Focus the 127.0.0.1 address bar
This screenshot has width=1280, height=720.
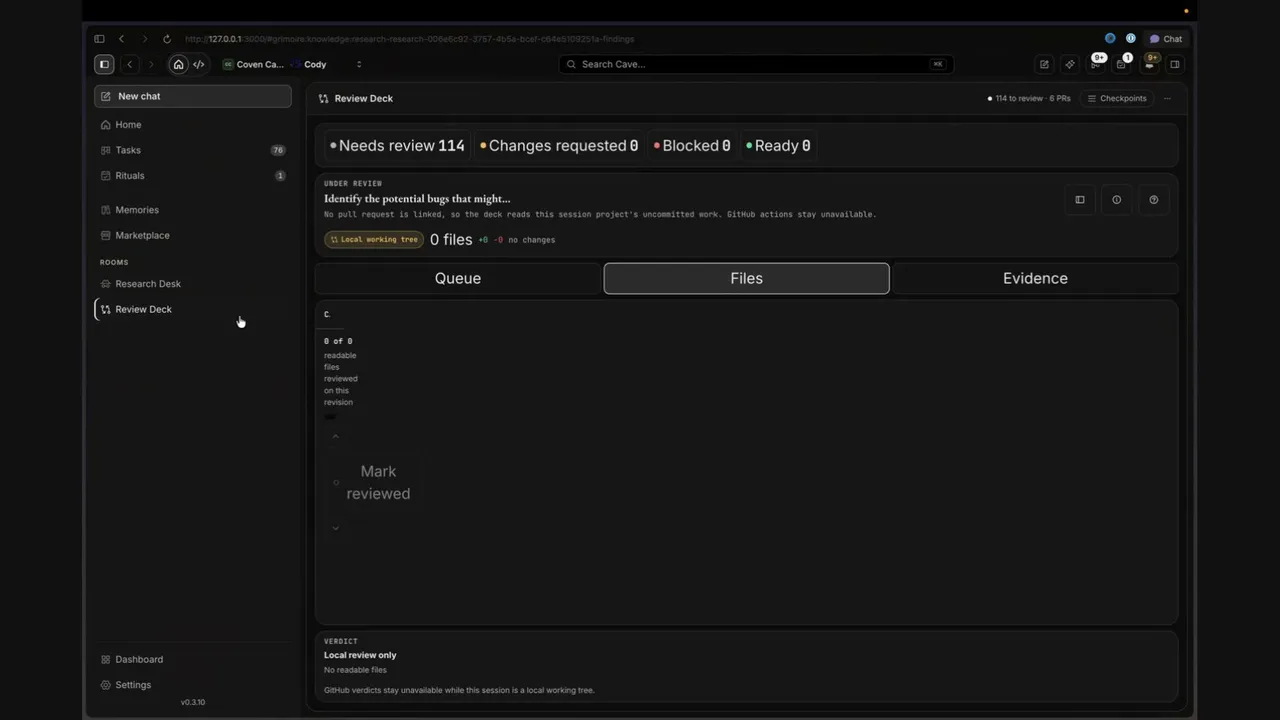(x=409, y=39)
